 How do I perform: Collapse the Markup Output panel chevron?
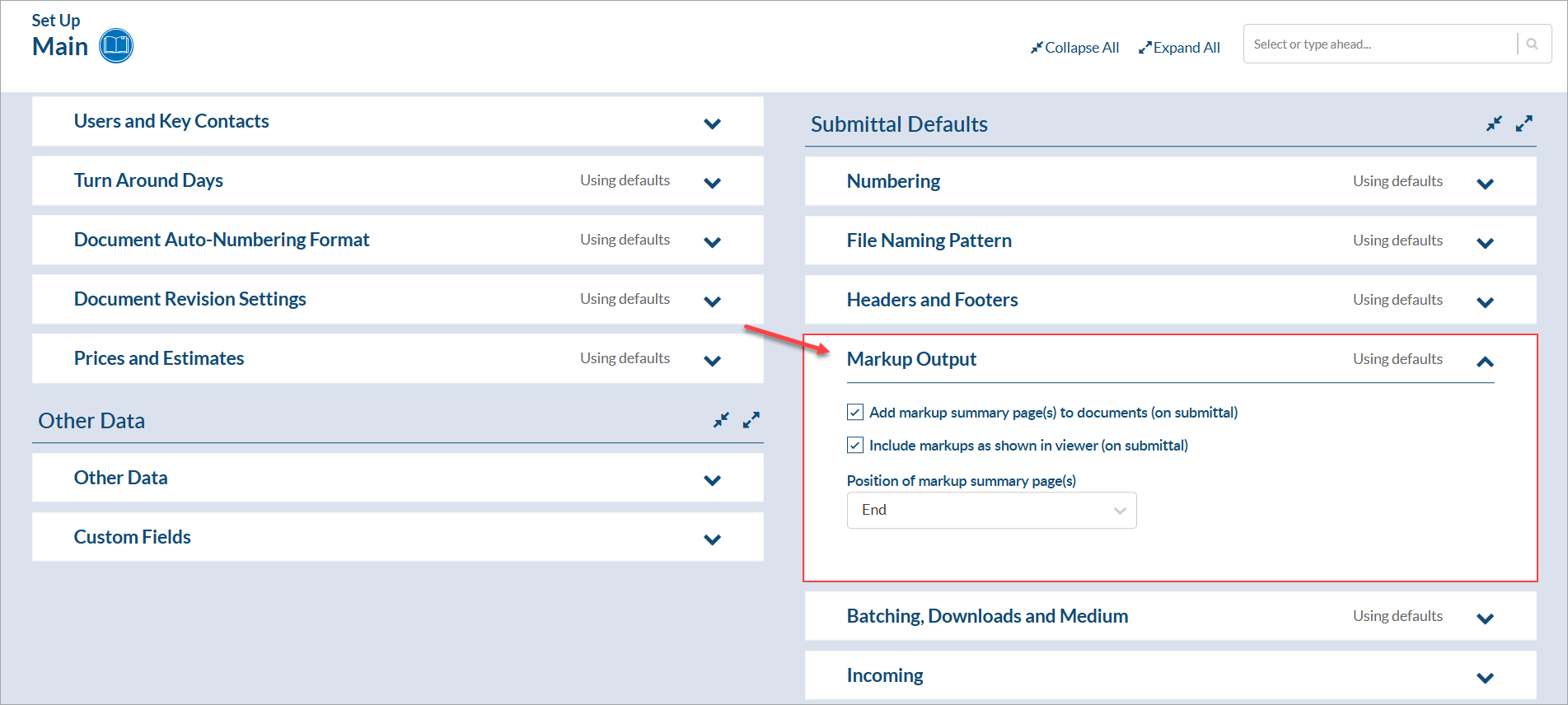[1485, 361]
